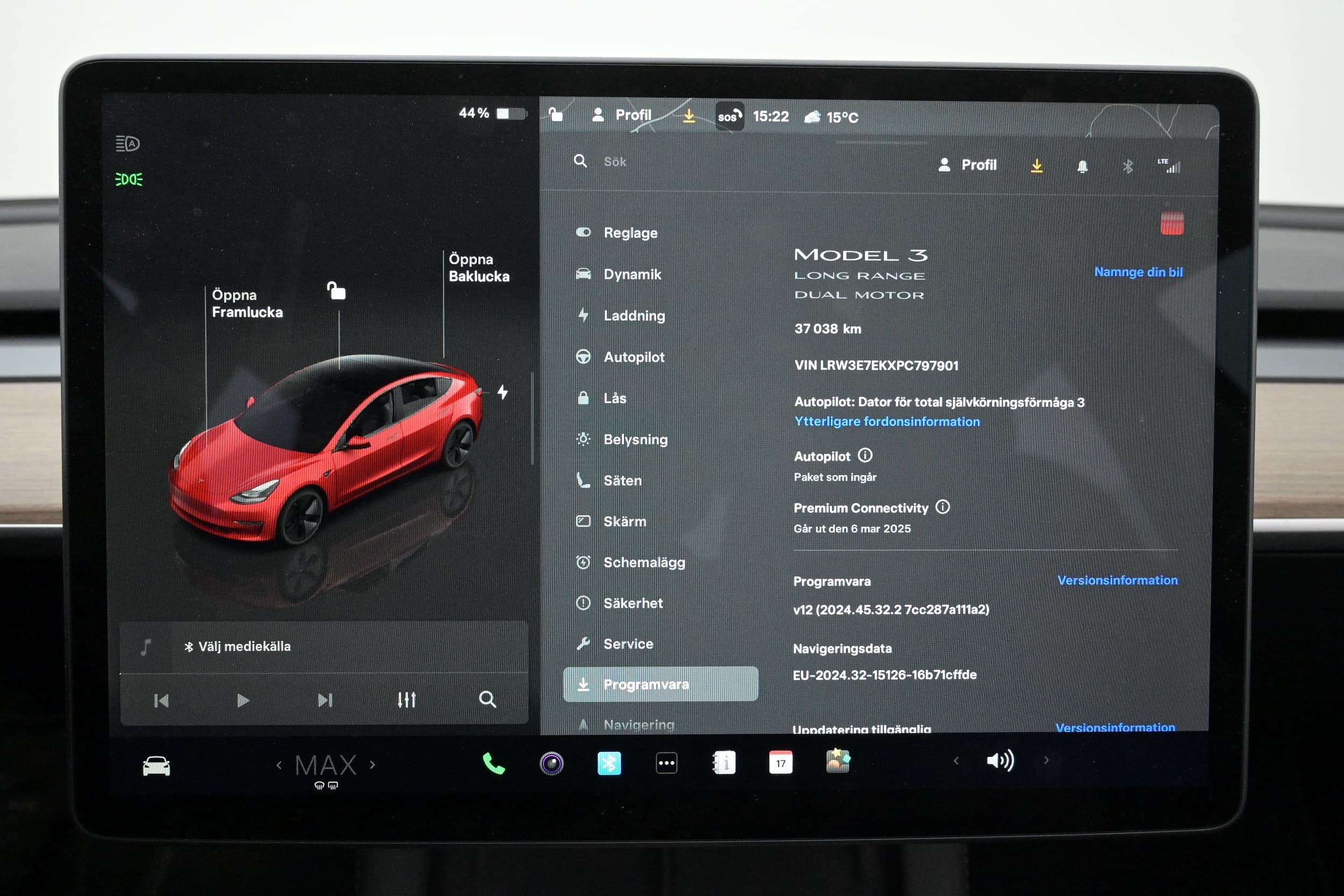The height and width of the screenshot is (896, 1344).
Task: Tap the download icon beside search bar
Action: (x=1036, y=166)
